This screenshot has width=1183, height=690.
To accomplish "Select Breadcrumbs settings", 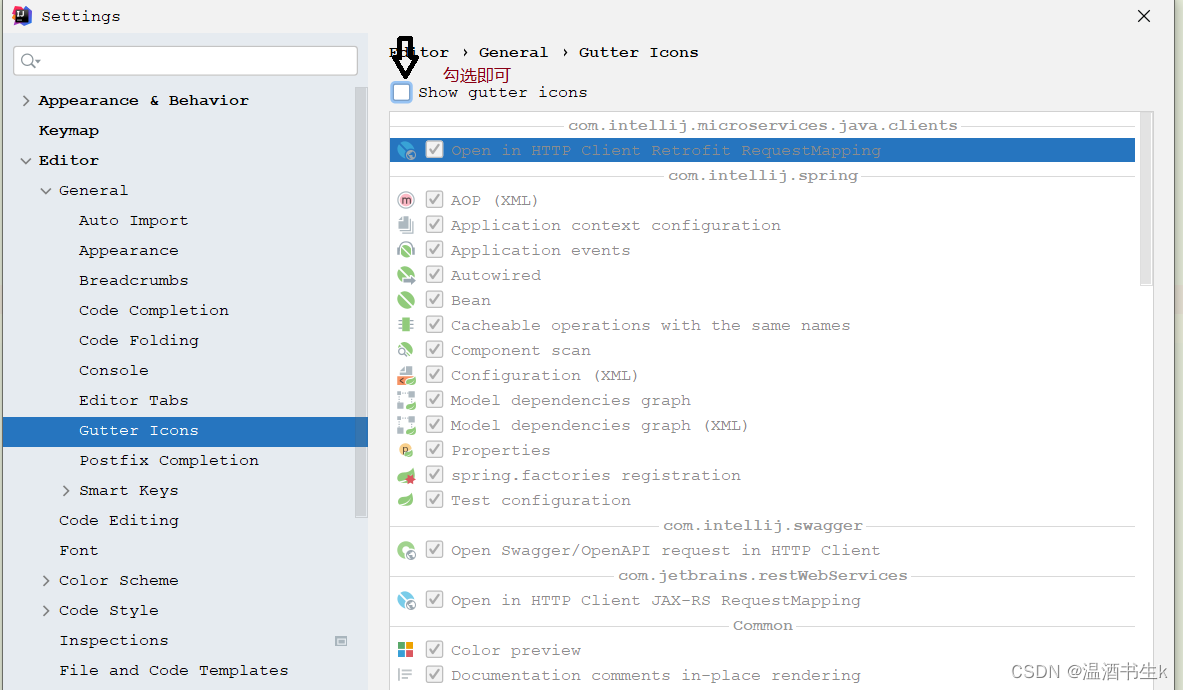I will pyautogui.click(x=134, y=281).
